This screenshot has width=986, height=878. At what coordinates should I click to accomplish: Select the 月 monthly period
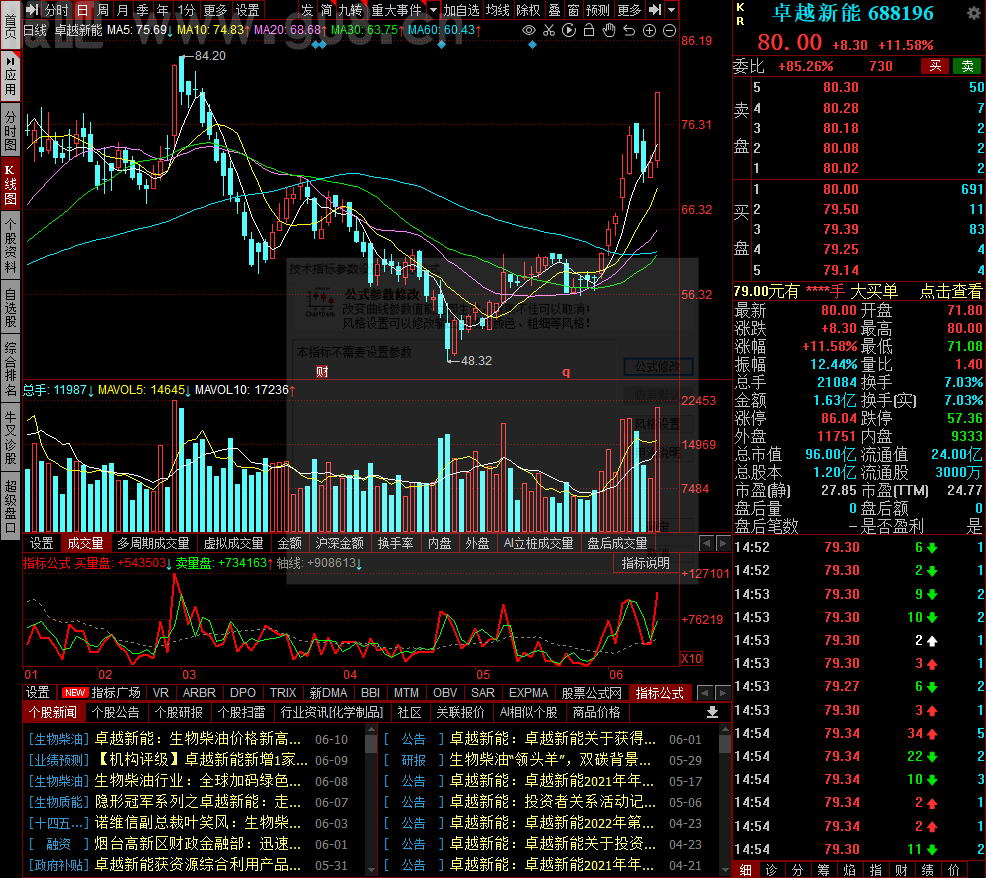[x=123, y=10]
